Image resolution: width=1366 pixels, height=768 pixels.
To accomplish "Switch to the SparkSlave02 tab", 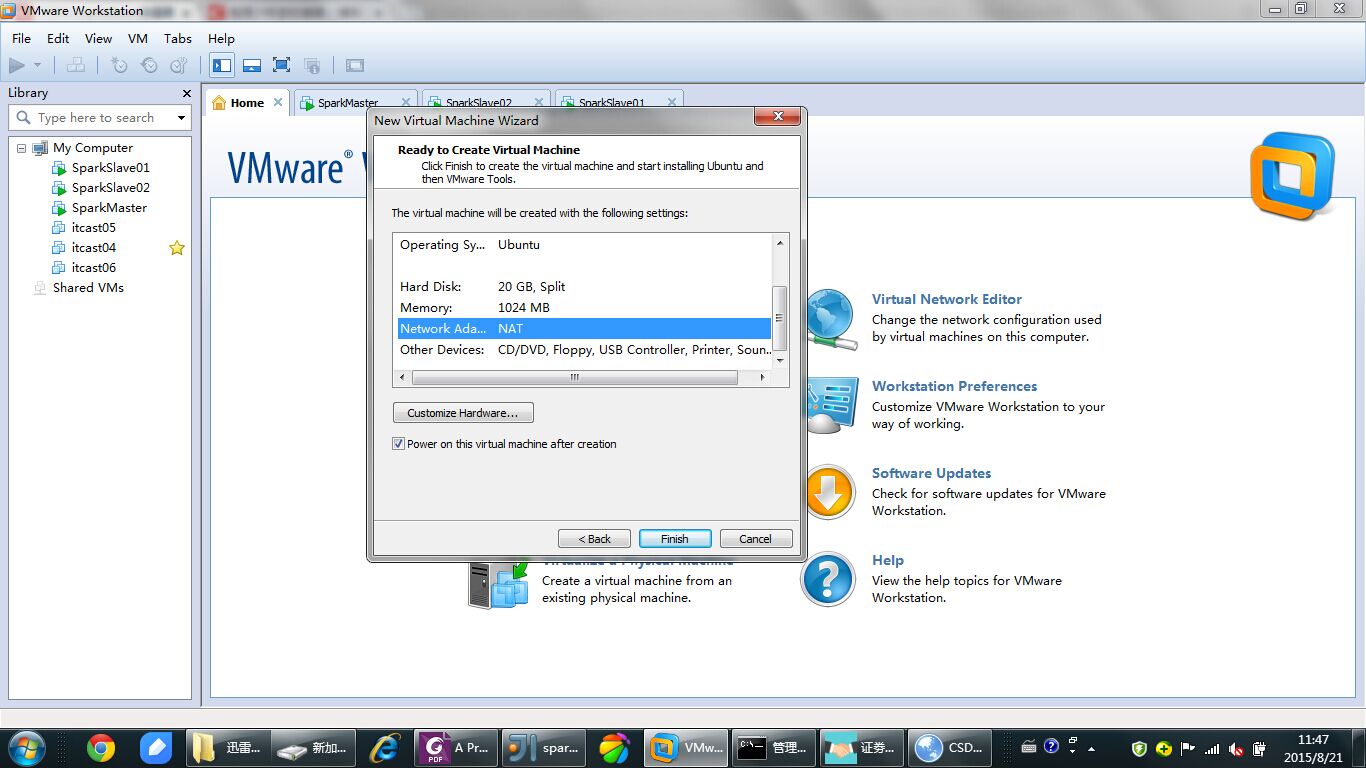I will 478,102.
